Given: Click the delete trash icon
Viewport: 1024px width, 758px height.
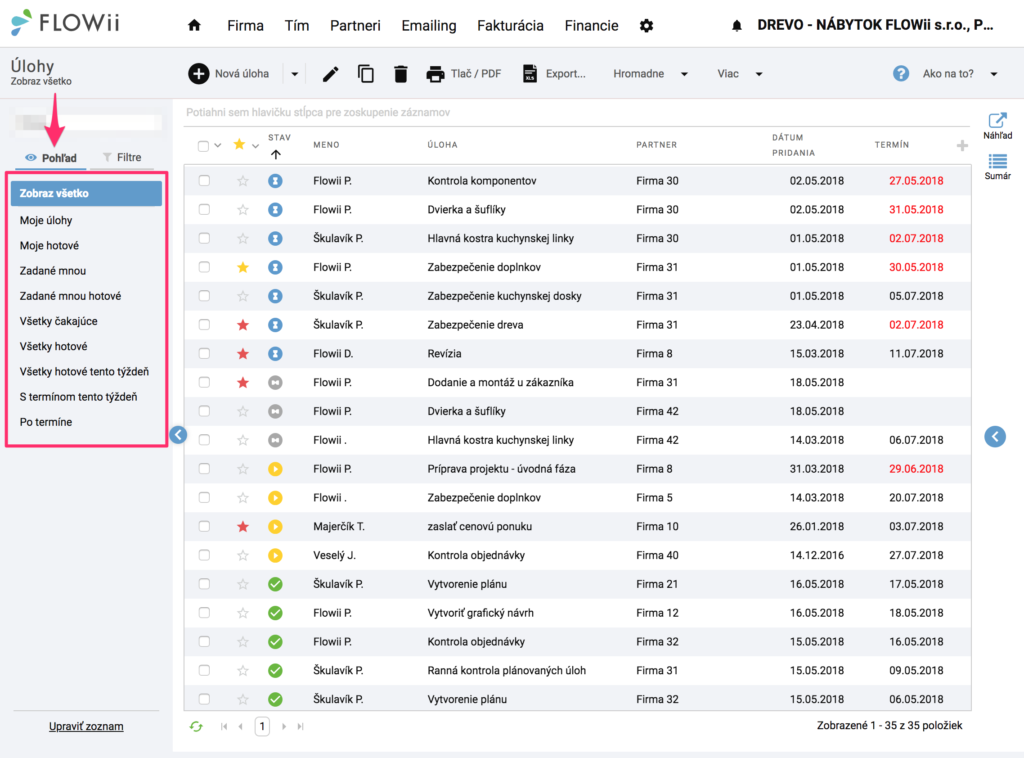Looking at the screenshot, I should tap(400, 74).
